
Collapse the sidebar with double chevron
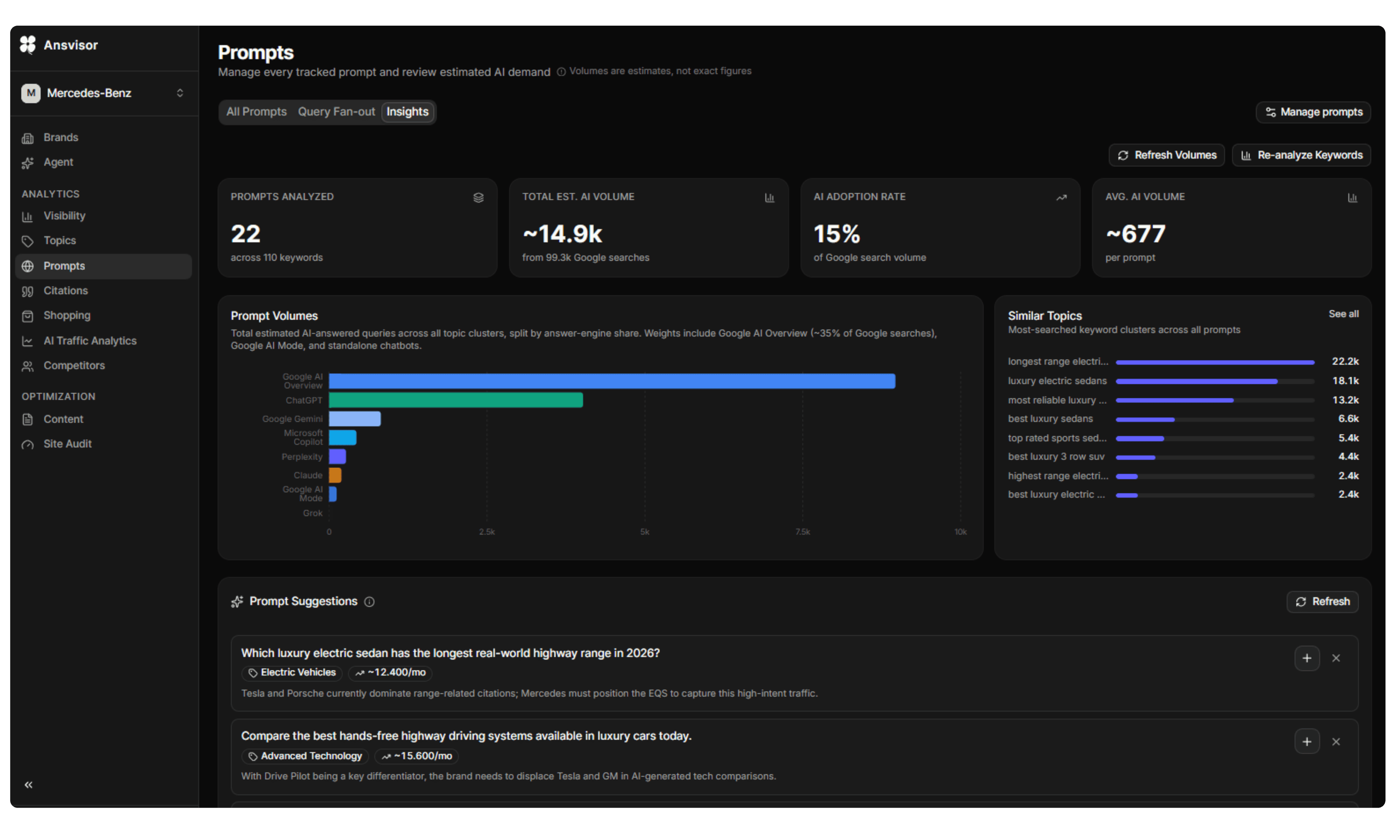[x=28, y=785]
